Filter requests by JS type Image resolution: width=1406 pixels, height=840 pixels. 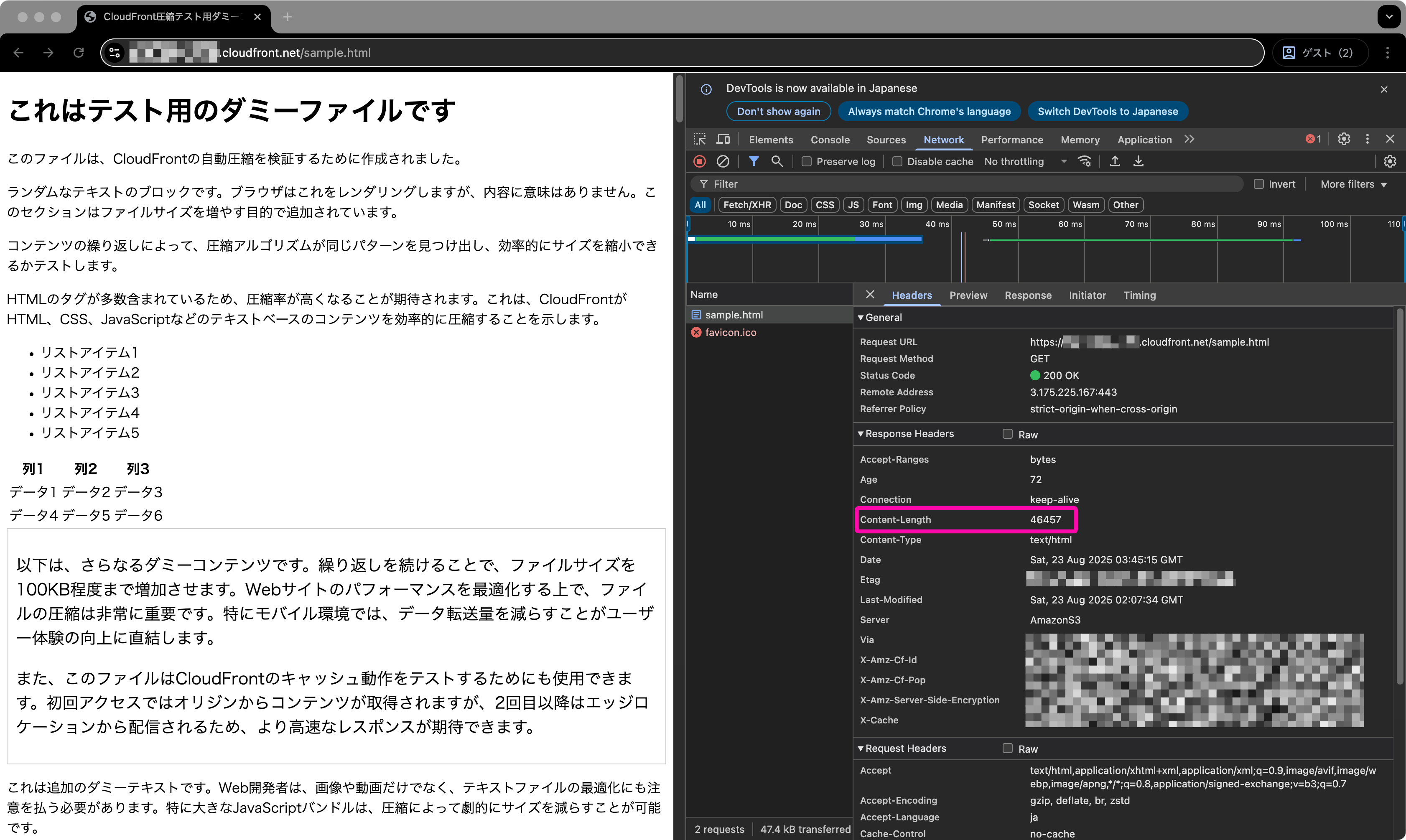(853, 205)
